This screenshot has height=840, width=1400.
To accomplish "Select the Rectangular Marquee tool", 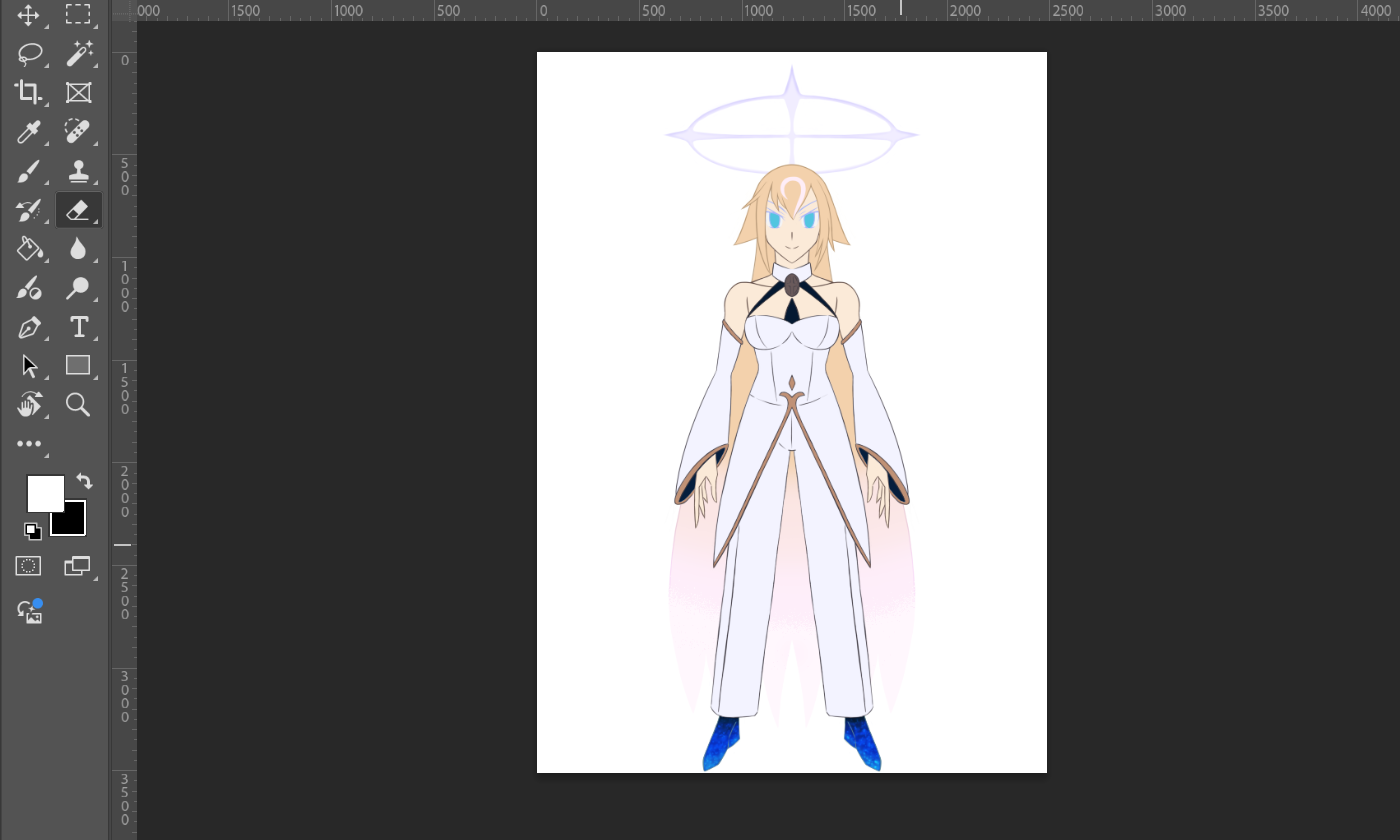I will 78,15.
